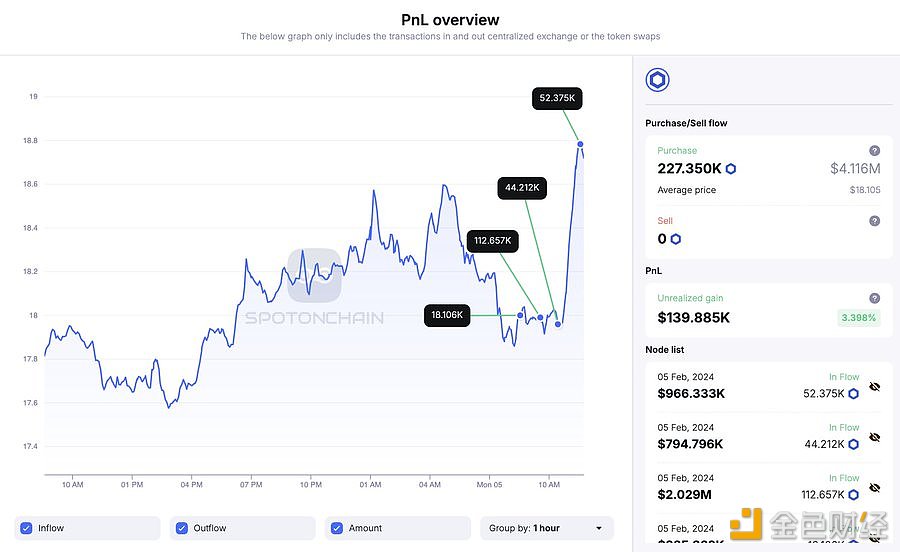Click the 52.375K chart label
The height and width of the screenshot is (552, 900).
[557, 98]
